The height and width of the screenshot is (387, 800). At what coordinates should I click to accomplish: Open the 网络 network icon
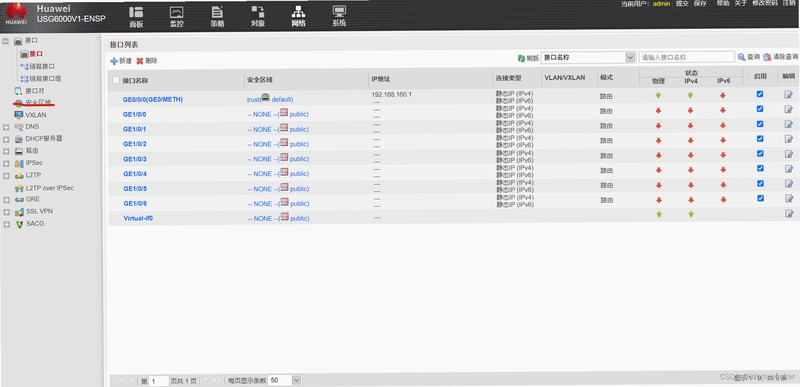coord(298,16)
